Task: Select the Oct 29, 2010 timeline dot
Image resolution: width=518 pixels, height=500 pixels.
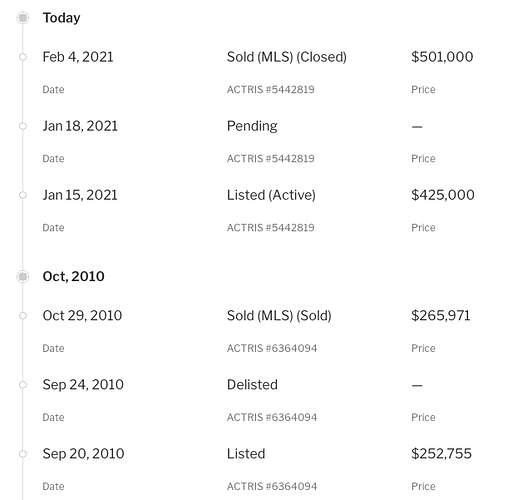Action: [x=23, y=316]
